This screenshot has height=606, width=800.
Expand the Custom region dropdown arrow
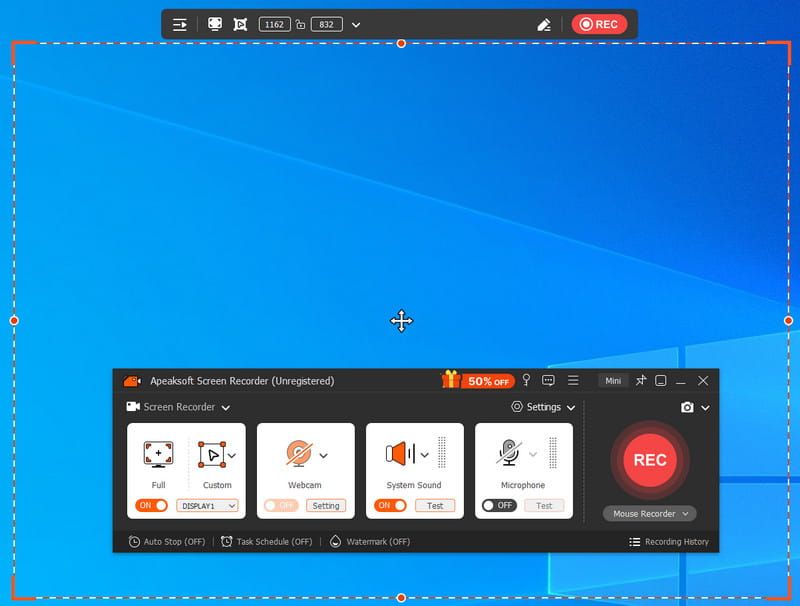click(x=232, y=456)
